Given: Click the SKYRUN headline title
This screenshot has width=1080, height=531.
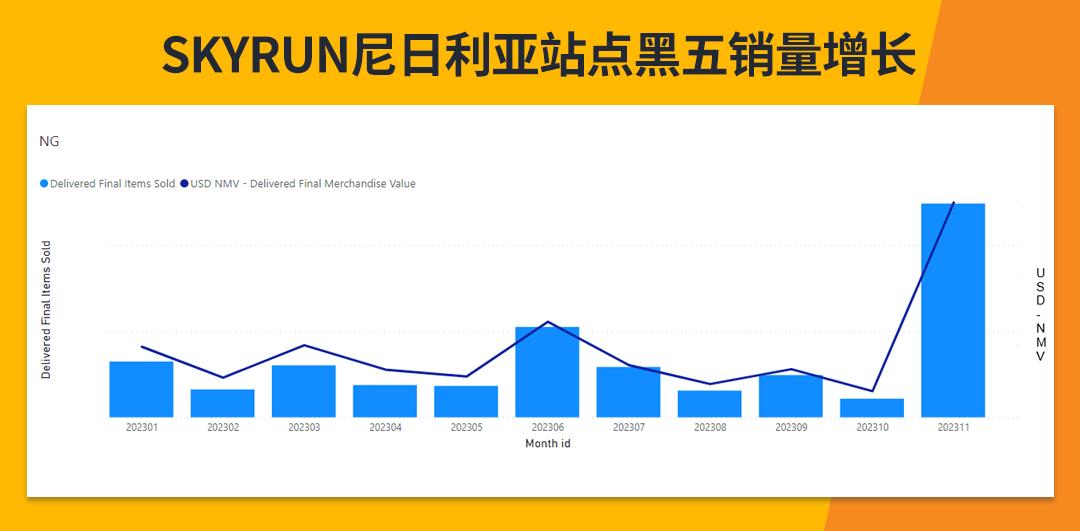Looking at the screenshot, I should 539,55.
